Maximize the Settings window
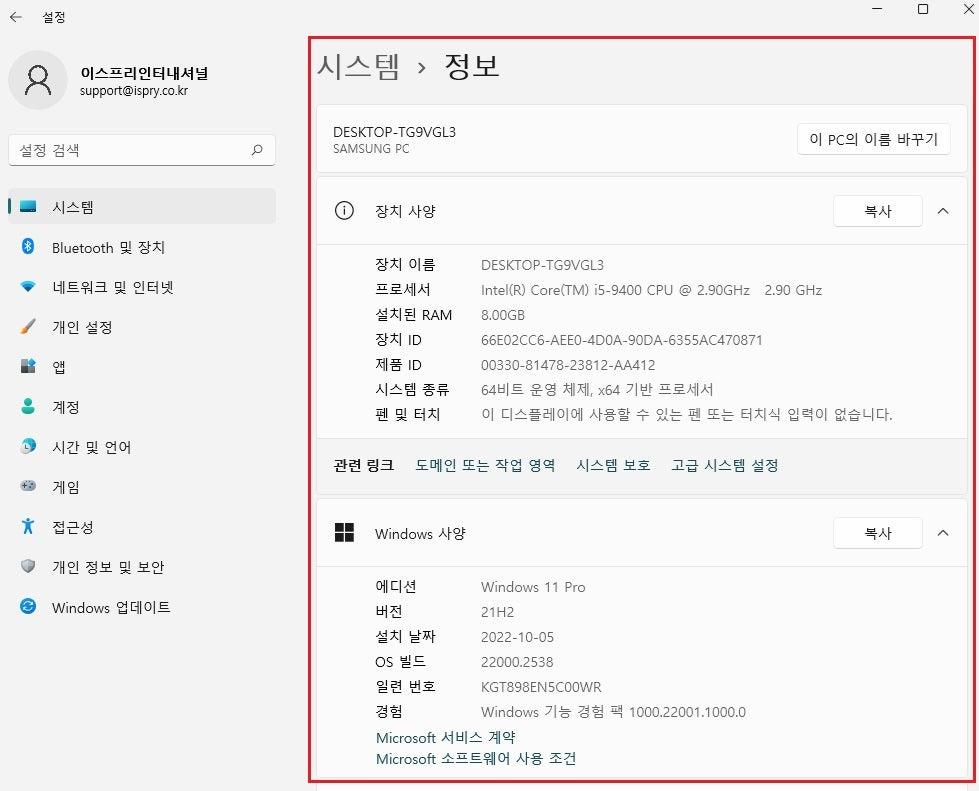Viewport: 979px width, 791px height. pyautogui.click(x=923, y=9)
